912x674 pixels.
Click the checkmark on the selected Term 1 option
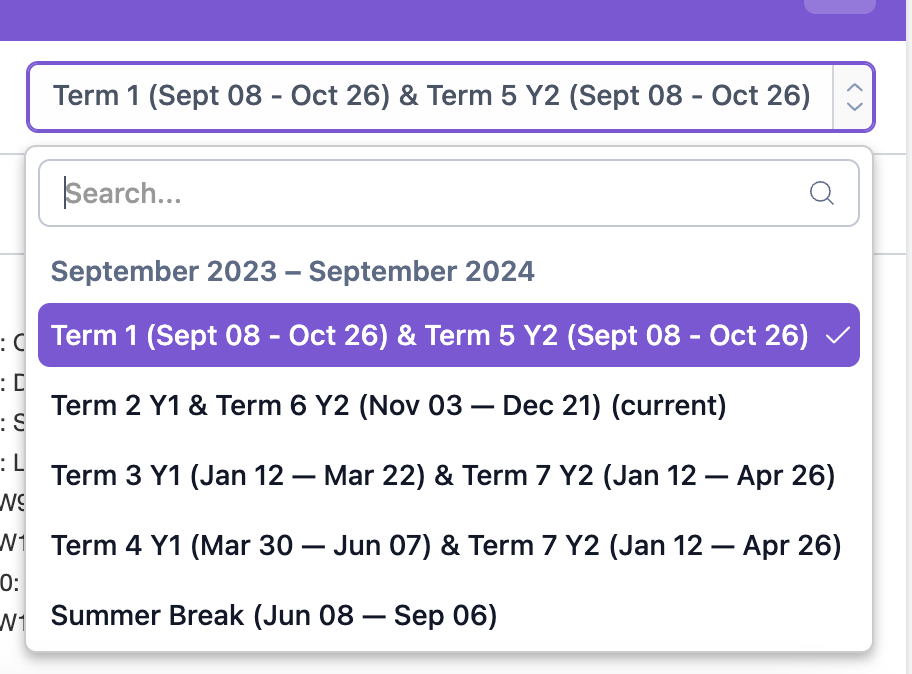[837, 336]
